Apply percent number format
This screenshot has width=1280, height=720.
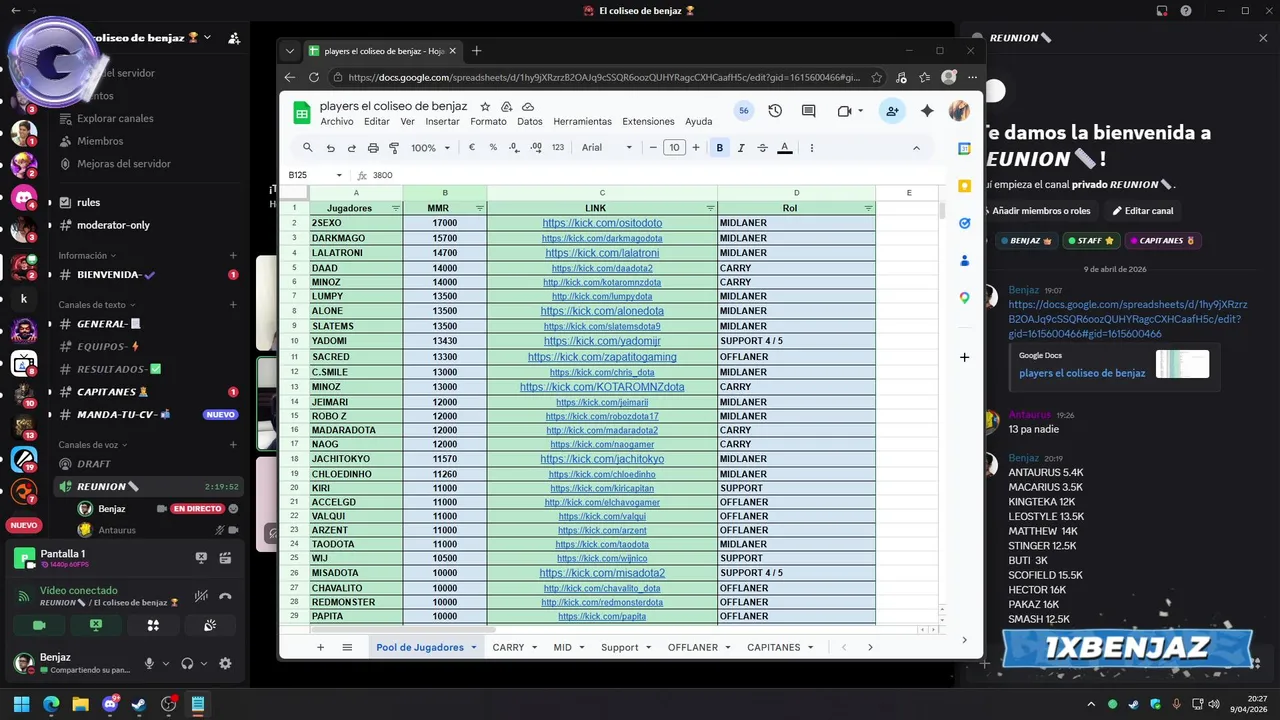pos(493,148)
